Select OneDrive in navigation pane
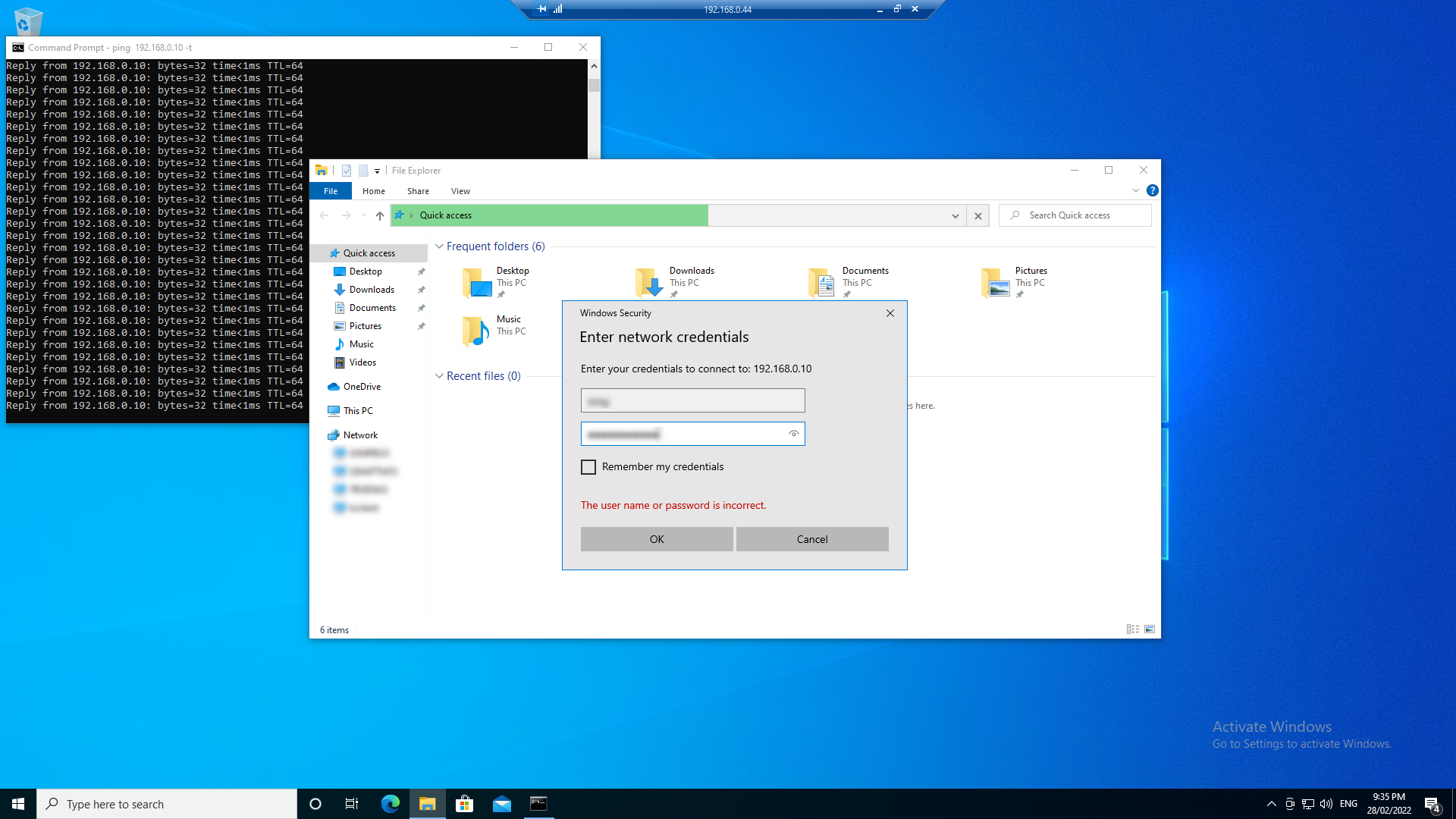 [x=362, y=387]
